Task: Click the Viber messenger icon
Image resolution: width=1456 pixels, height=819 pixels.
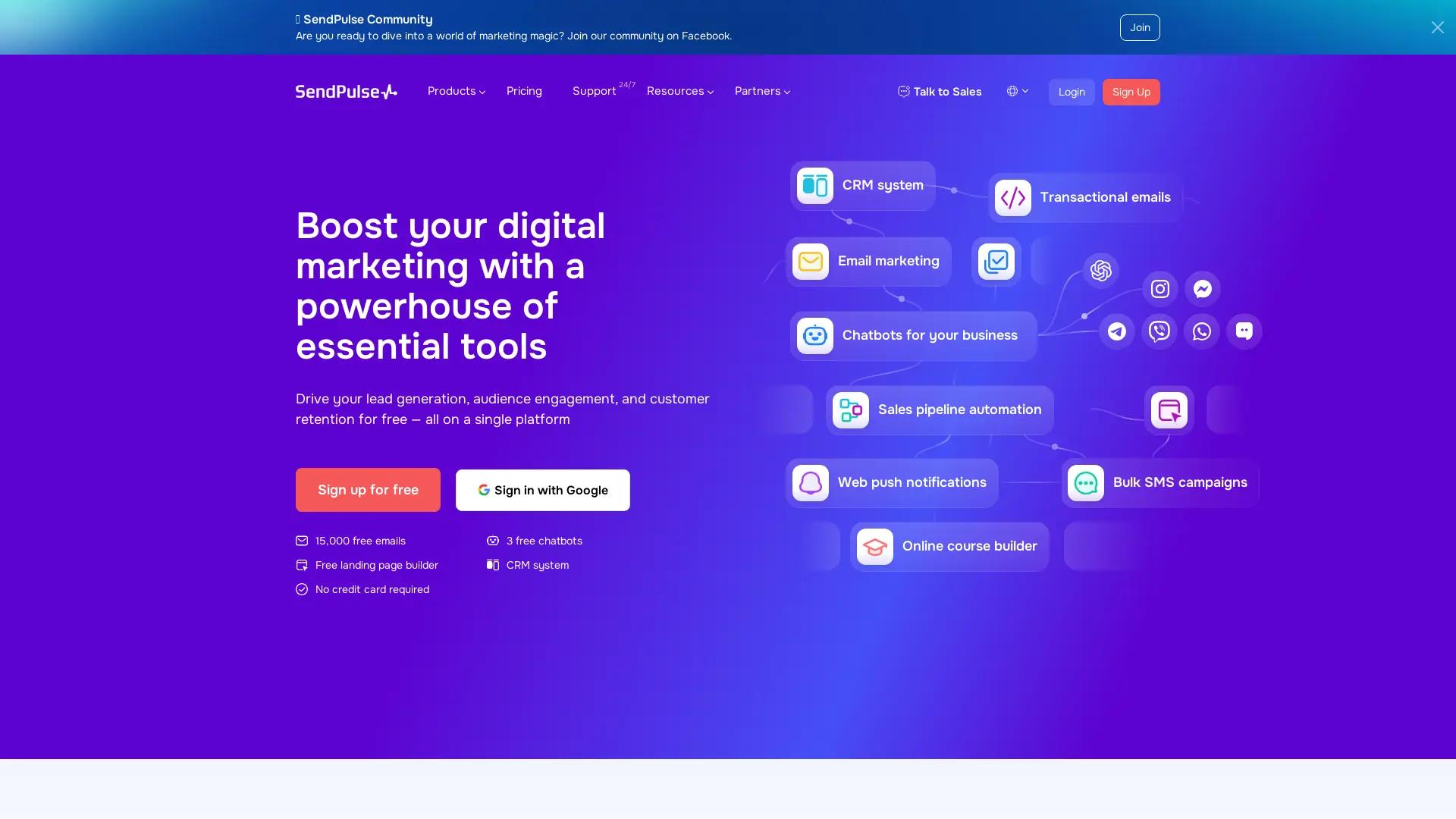Action: coord(1159,331)
